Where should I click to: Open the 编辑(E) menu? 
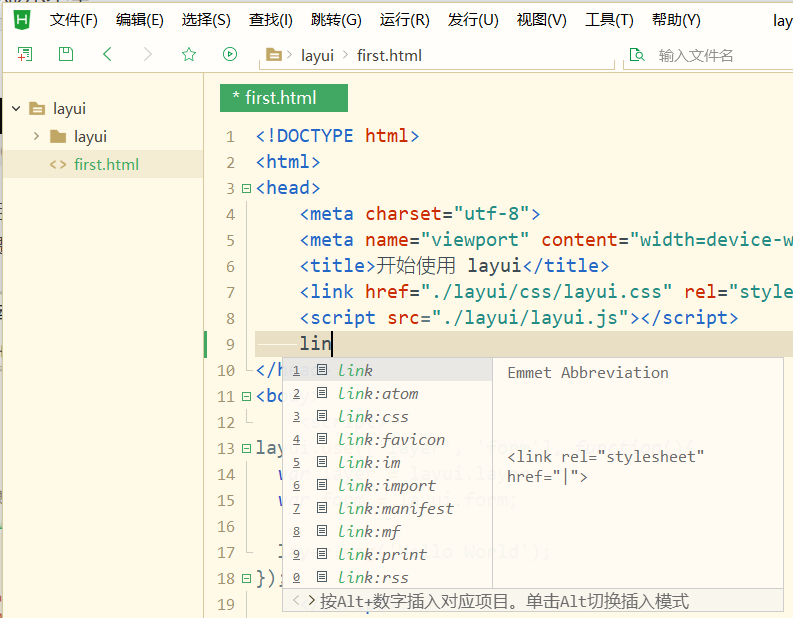click(x=140, y=20)
